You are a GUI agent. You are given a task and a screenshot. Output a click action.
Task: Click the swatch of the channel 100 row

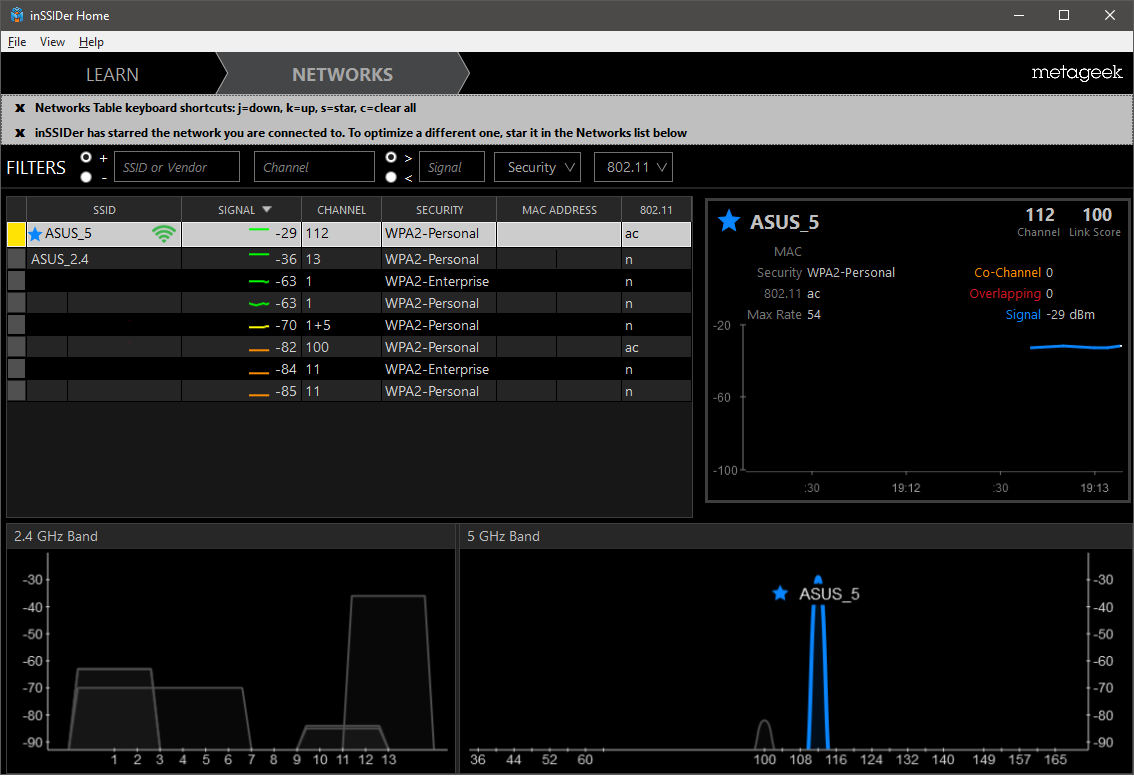tap(17, 347)
